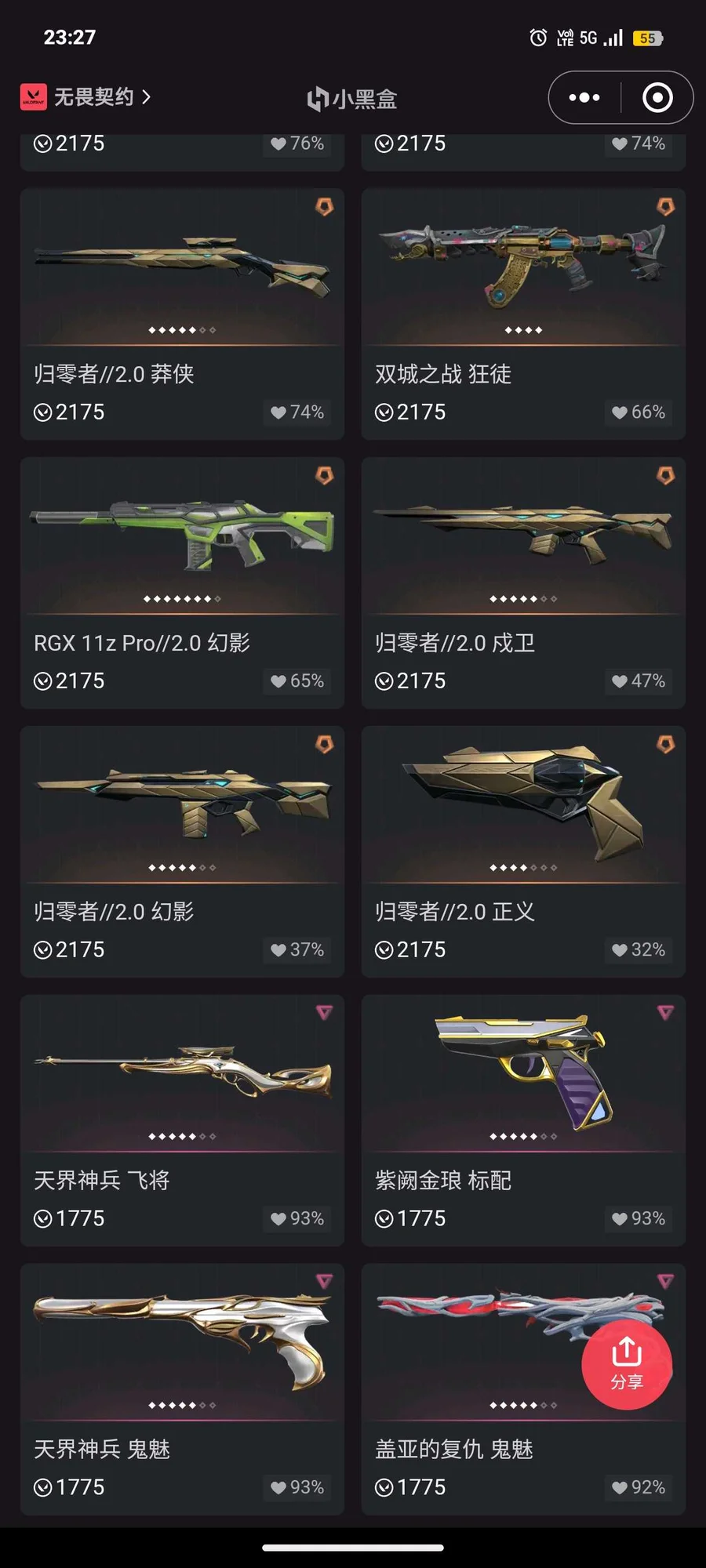Viewport: 706px width, 1568px height.
Task: Toggle the 66% heart on 双城之战 狂徒
Action: (x=639, y=412)
